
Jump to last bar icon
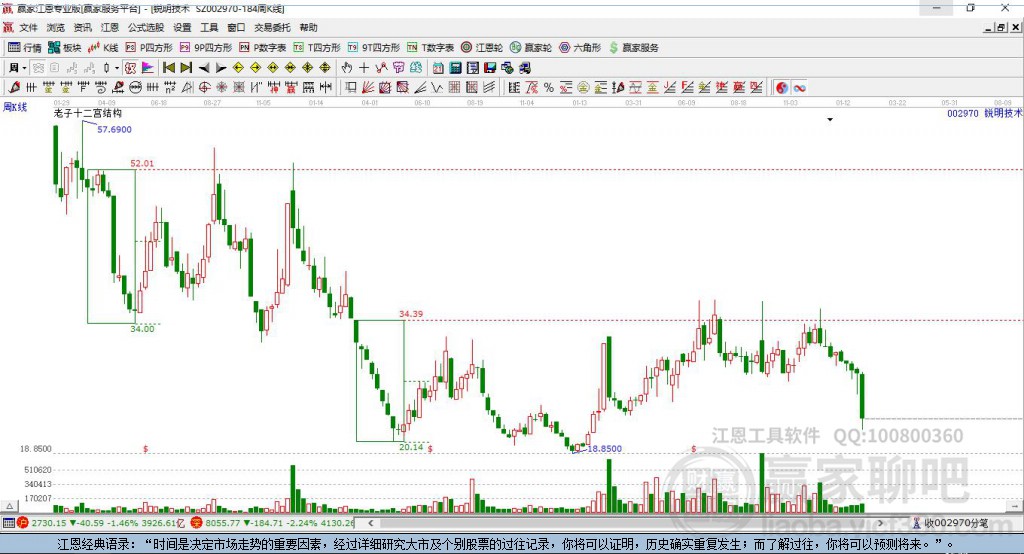point(186,68)
